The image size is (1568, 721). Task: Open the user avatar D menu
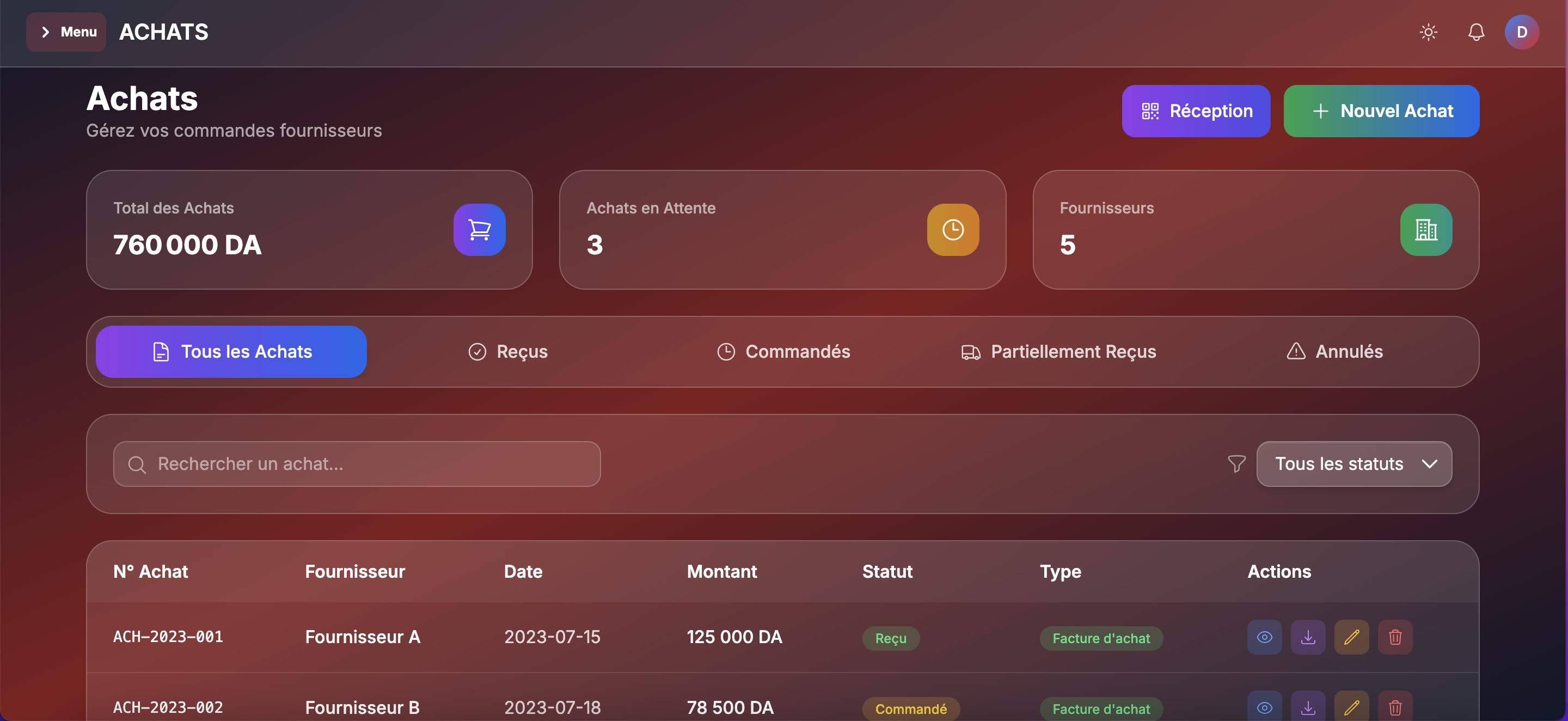pos(1522,32)
